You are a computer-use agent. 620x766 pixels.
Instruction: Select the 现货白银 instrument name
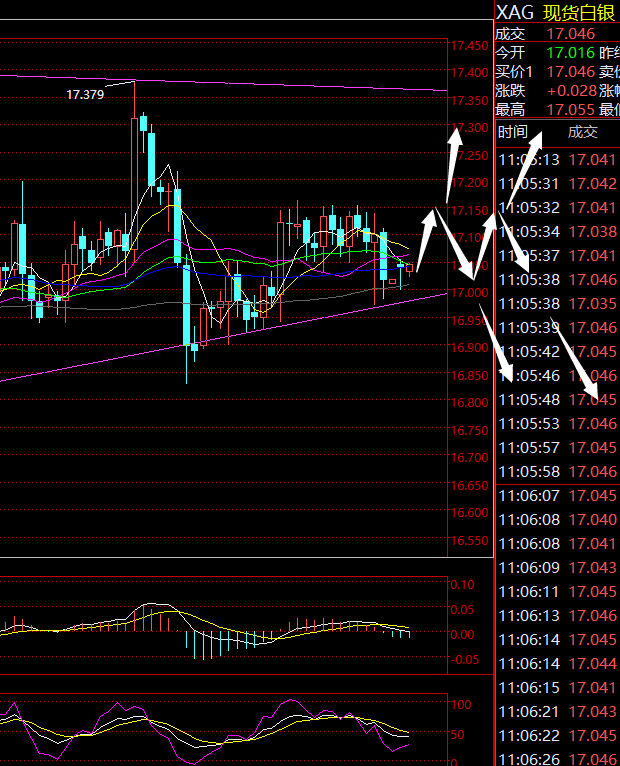coord(579,13)
